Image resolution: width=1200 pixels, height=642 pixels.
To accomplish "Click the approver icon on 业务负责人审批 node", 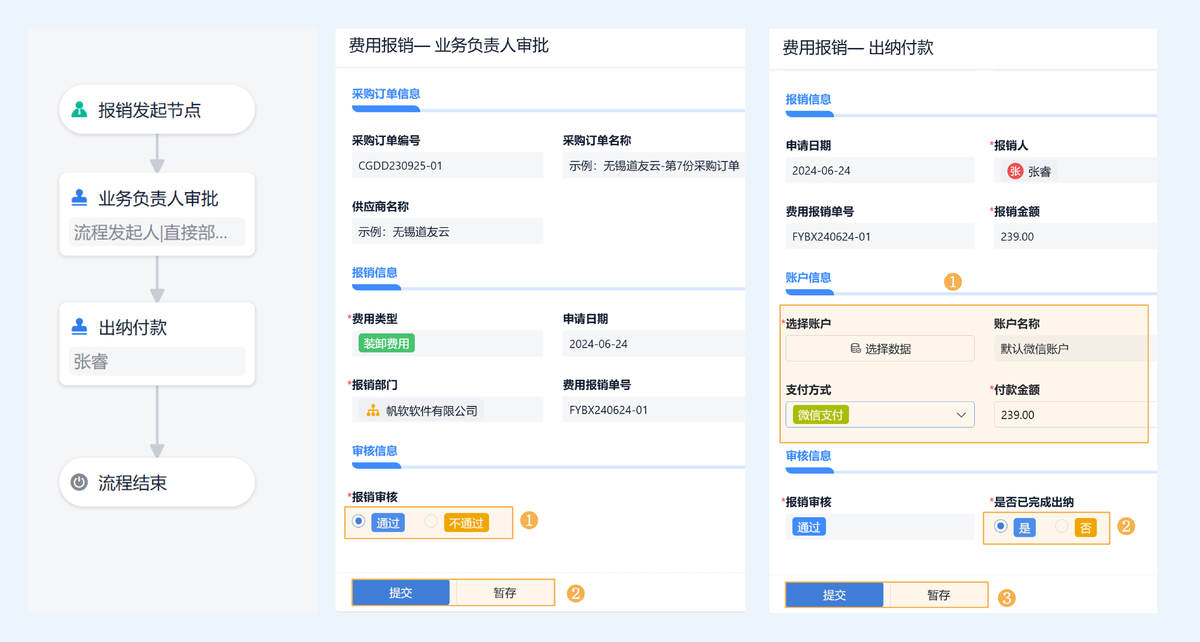I will coord(80,198).
